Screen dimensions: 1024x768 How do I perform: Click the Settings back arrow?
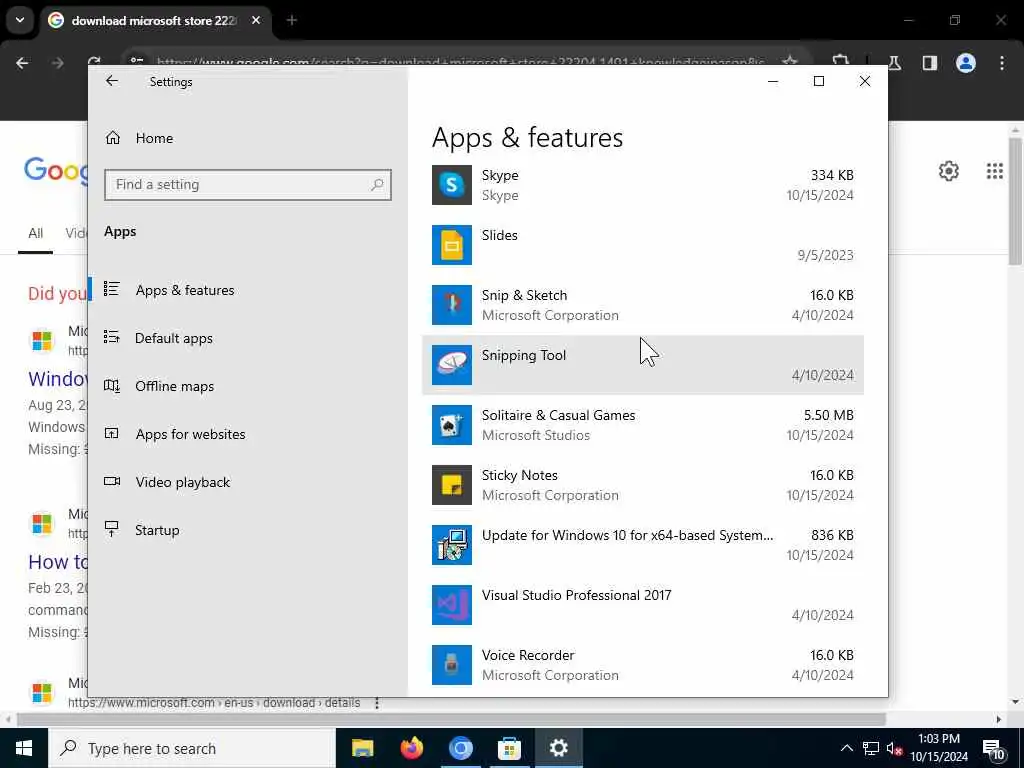[112, 81]
